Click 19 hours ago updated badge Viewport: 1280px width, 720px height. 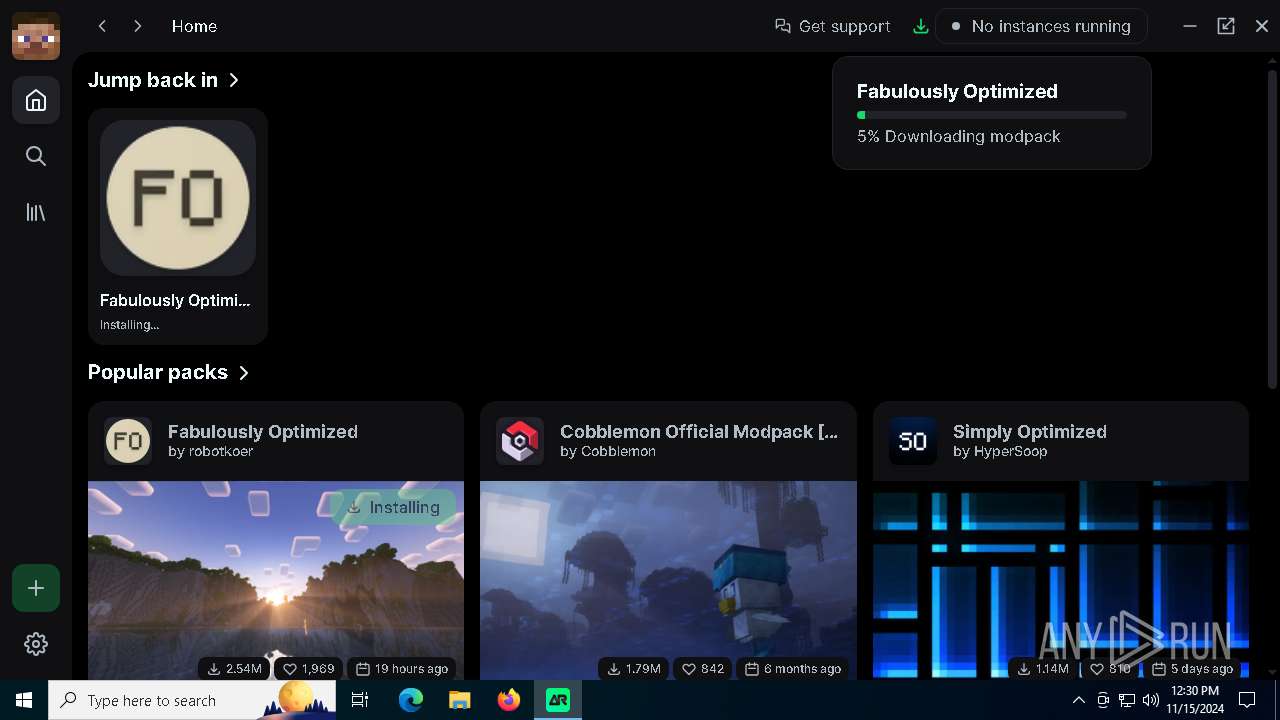point(402,668)
